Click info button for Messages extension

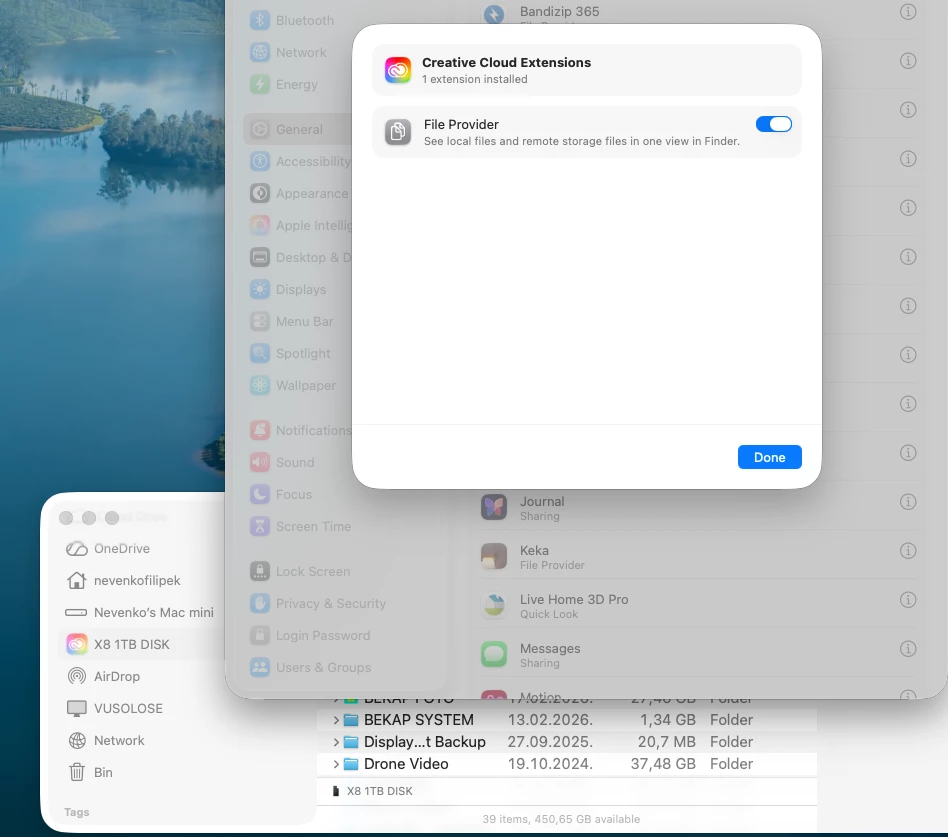(908, 649)
